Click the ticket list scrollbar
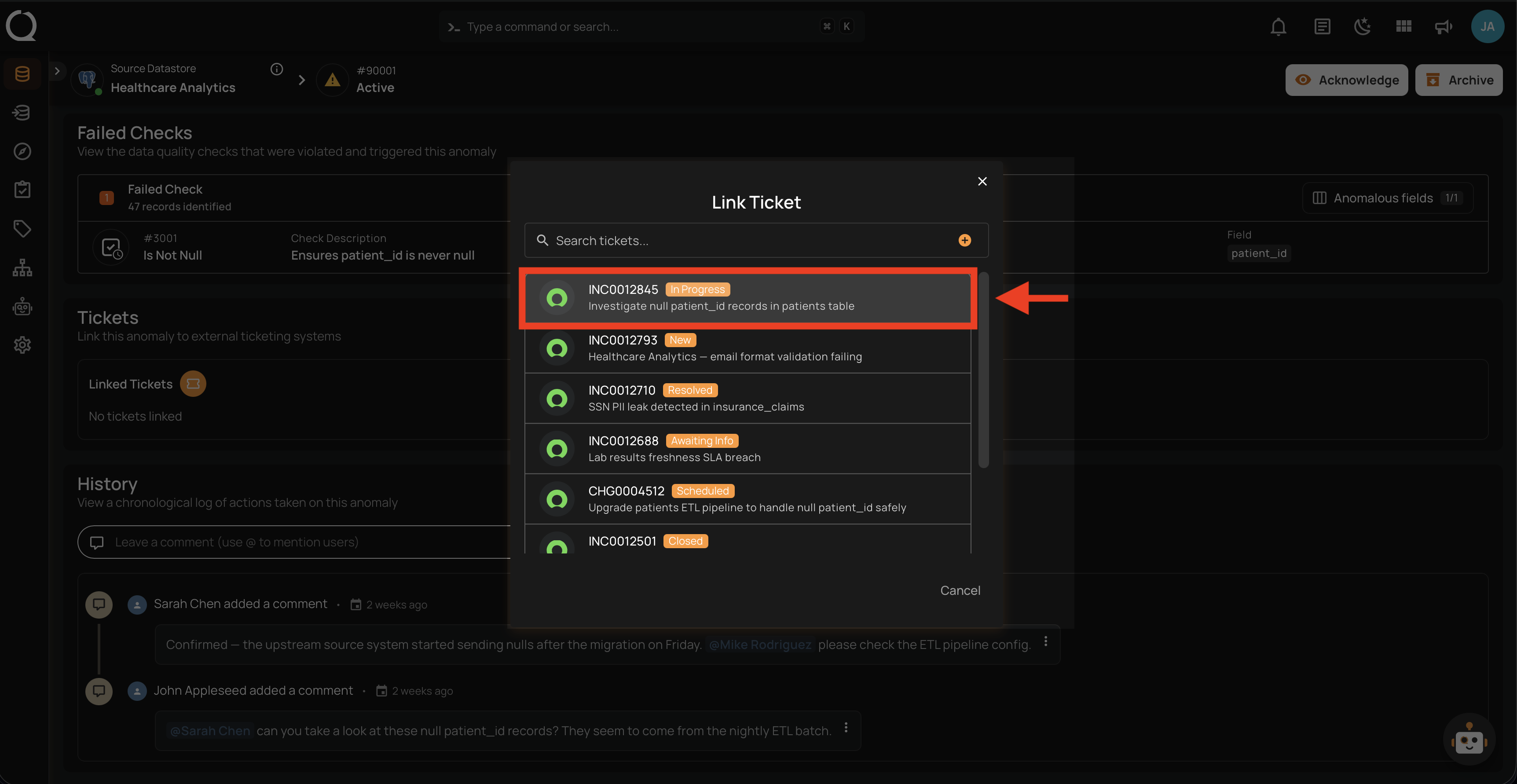1517x784 pixels. click(983, 370)
